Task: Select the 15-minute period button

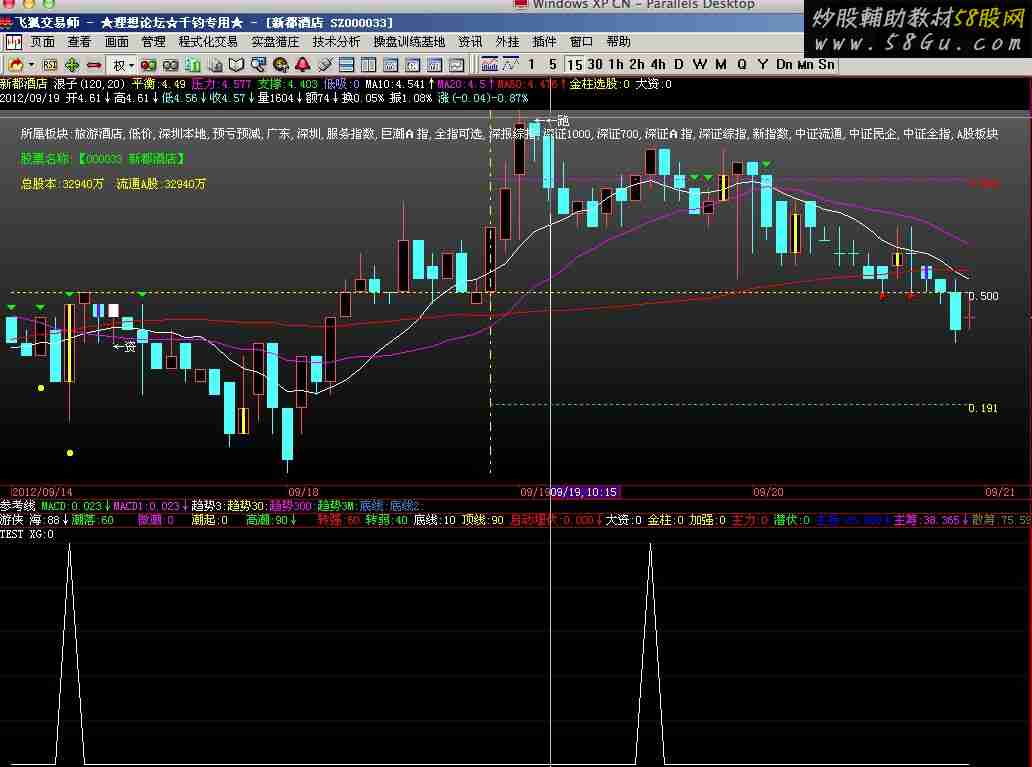Action: (575, 65)
